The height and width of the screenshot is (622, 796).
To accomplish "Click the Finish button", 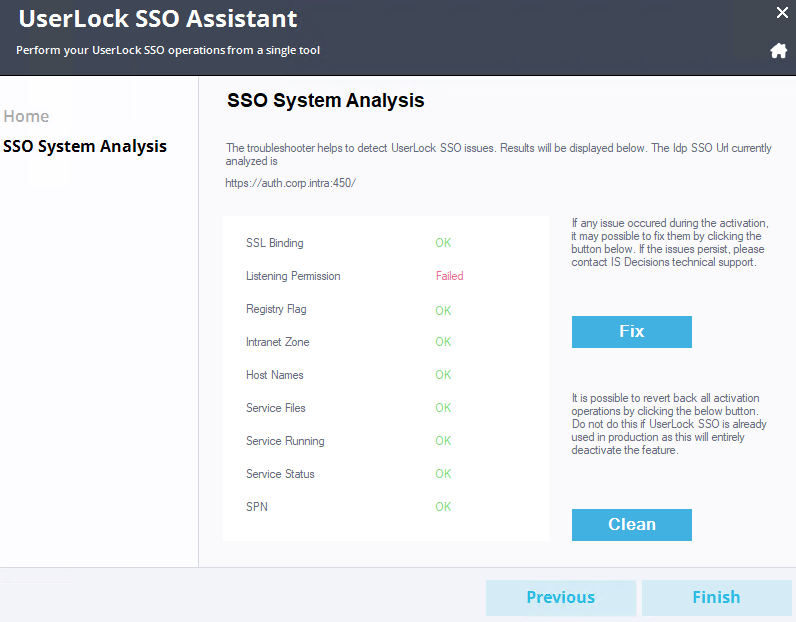I will point(716,597).
